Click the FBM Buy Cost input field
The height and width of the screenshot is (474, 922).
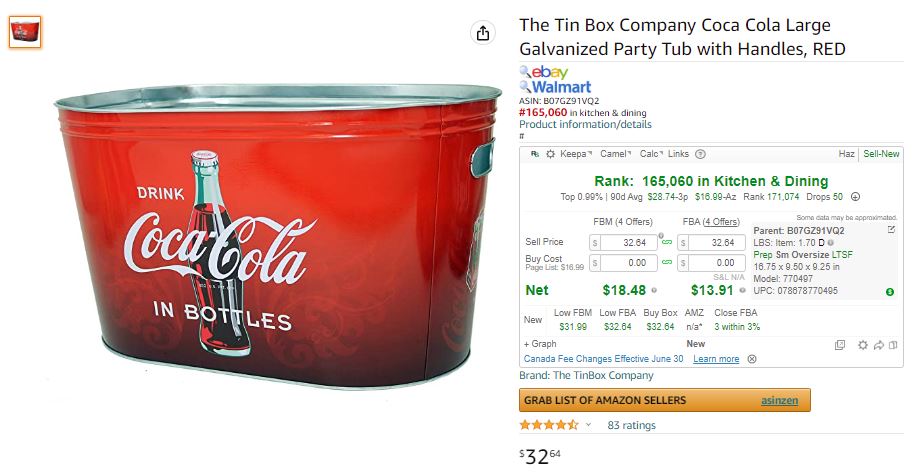[623, 263]
